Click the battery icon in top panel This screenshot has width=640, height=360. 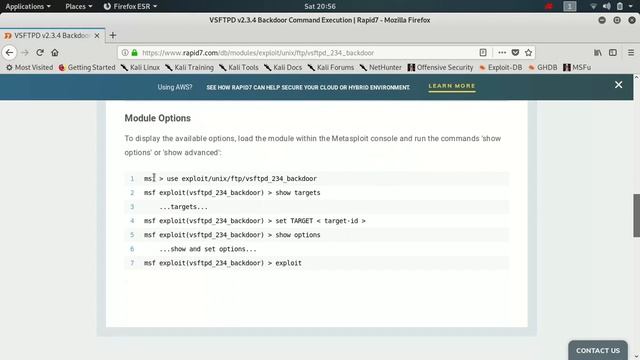tap(620, 6)
